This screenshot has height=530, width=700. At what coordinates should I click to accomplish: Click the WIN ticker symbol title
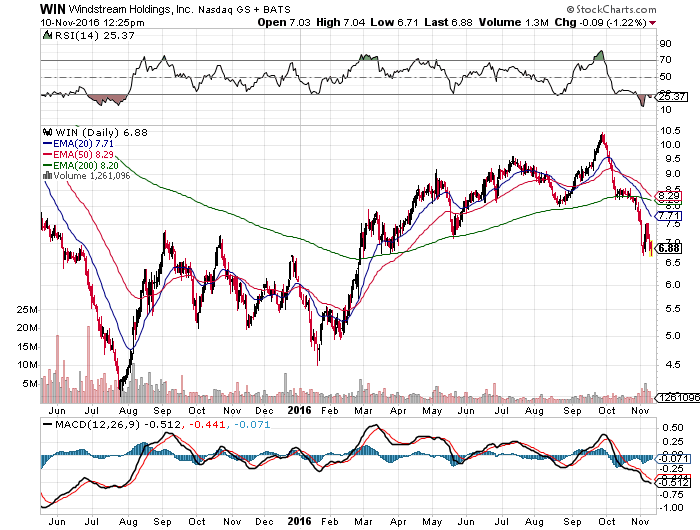(53, 9)
